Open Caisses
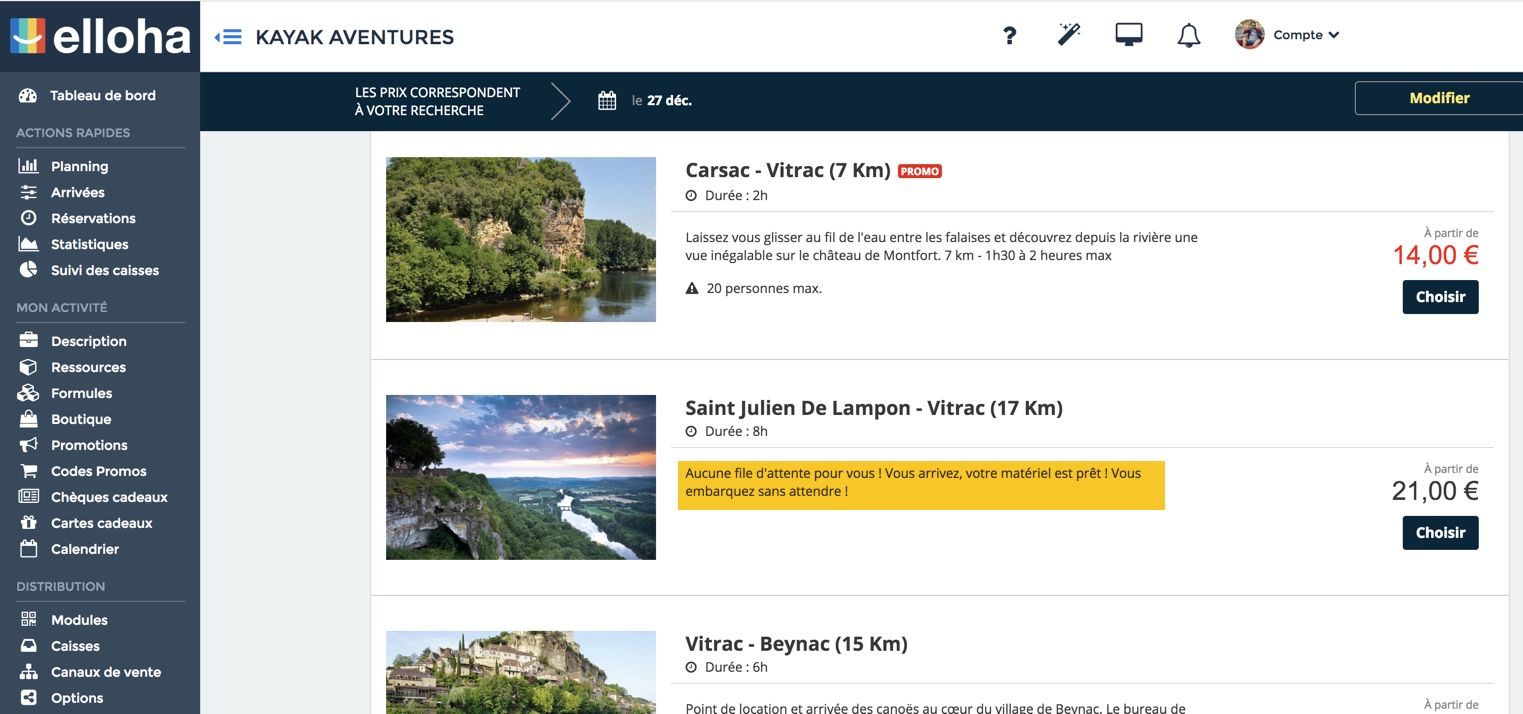Screen dimensions: 1523x714 pos(75,647)
